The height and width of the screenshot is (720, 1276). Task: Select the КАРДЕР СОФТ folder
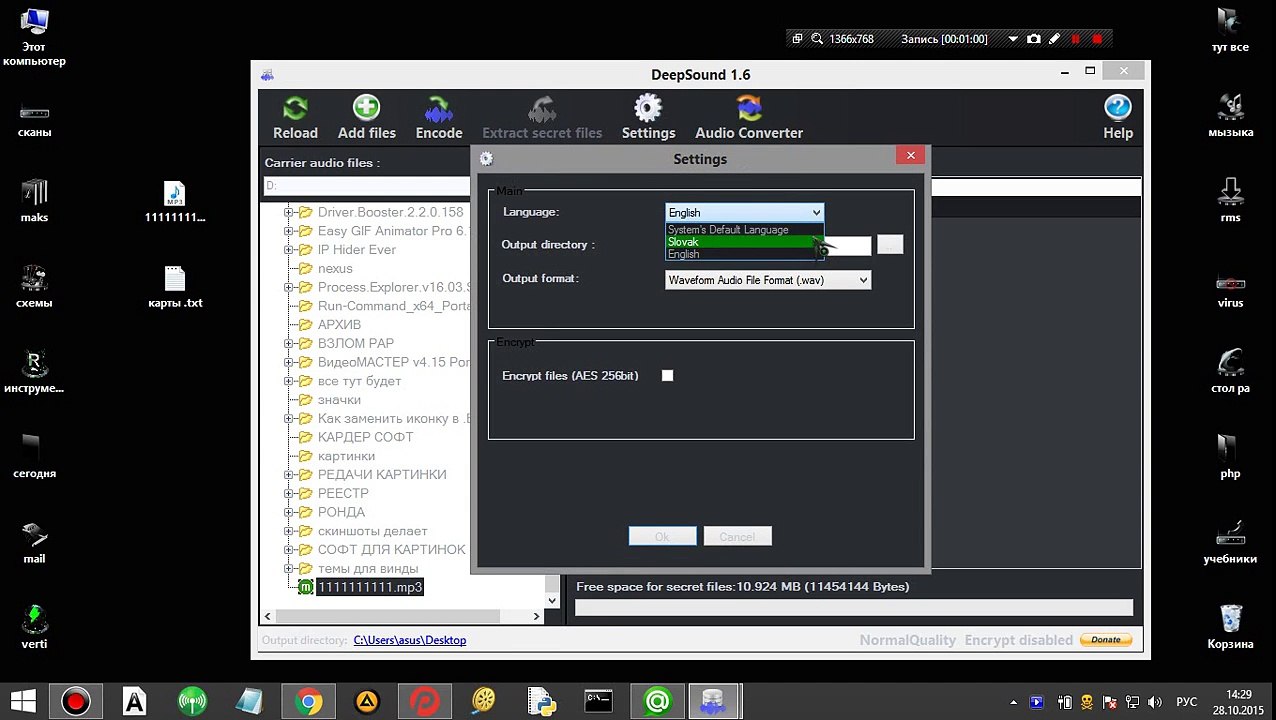pos(365,437)
